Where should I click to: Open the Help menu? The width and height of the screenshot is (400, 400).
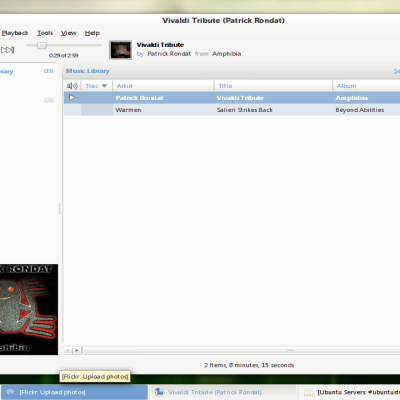92,33
